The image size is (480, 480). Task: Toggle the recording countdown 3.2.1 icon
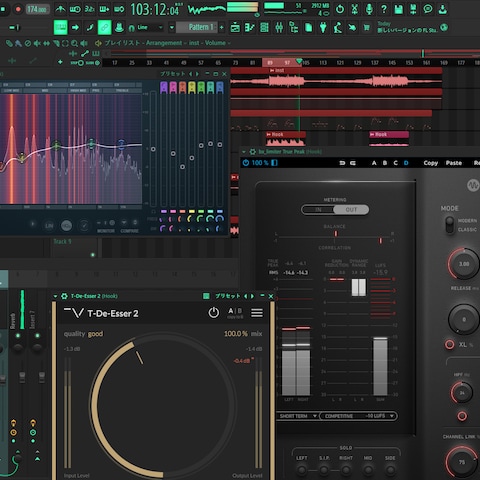(x=90, y=9)
